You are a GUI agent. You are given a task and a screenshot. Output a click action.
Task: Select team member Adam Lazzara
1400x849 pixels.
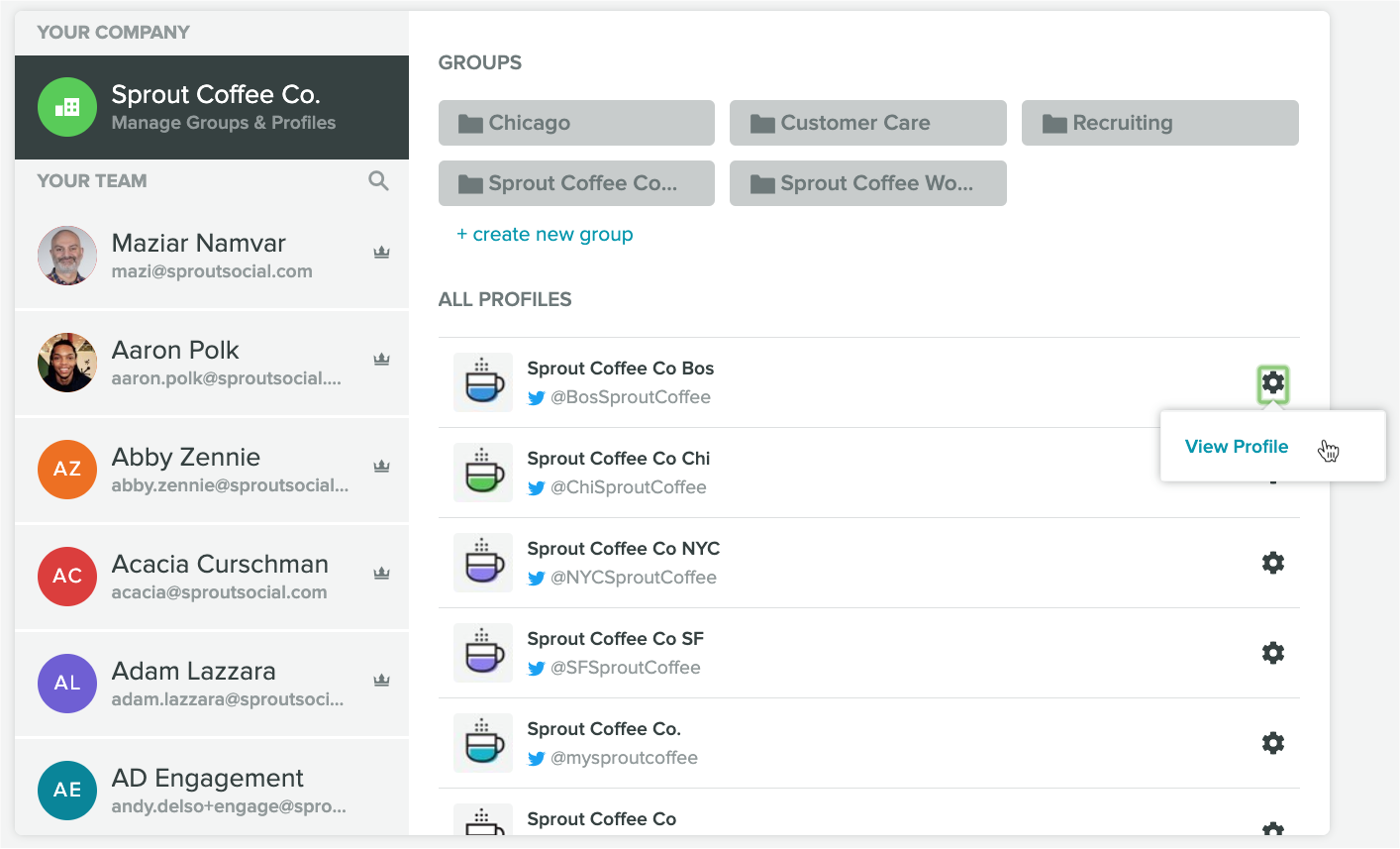pyautogui.click(x=212, y=684)
